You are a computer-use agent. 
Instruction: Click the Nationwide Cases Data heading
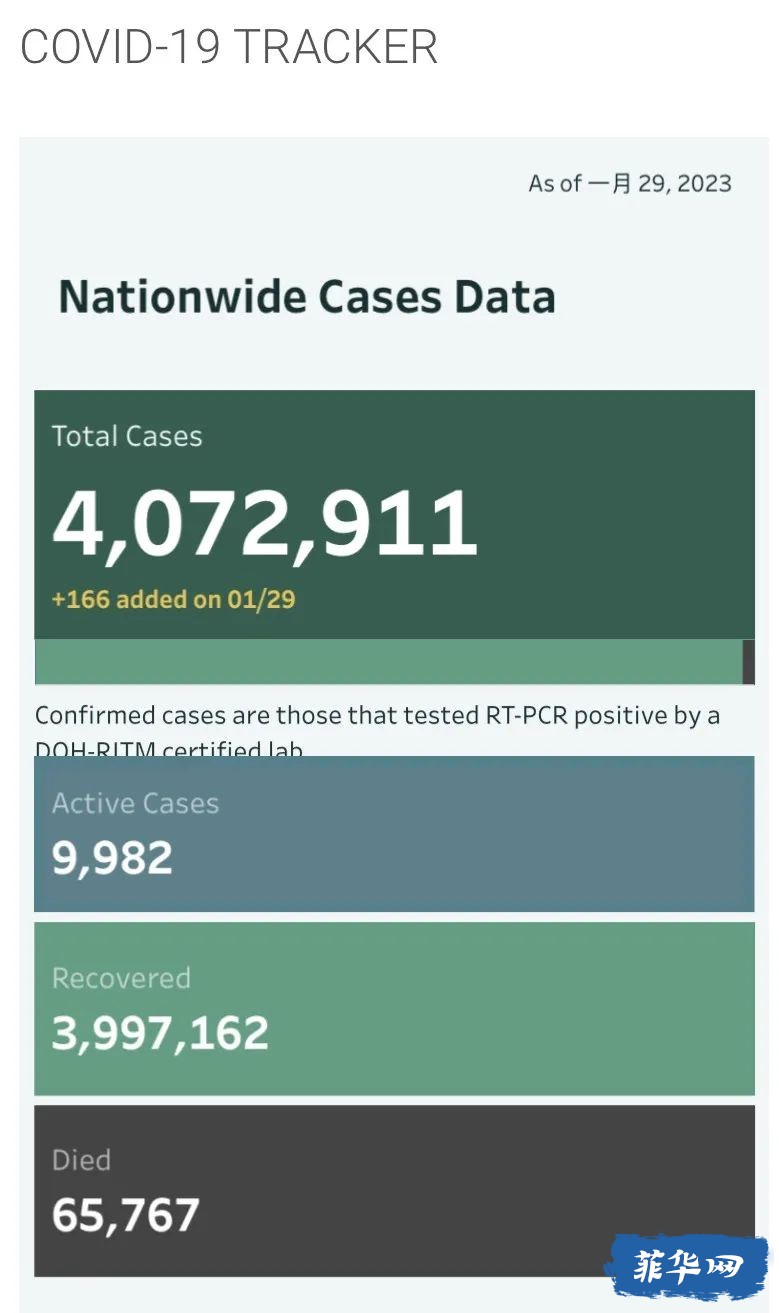point(307,297)
